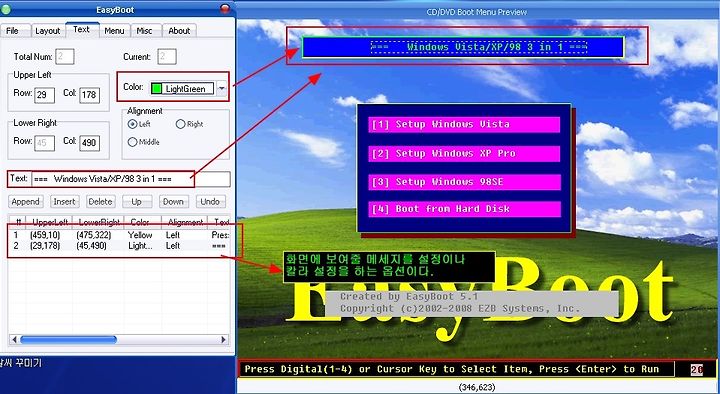Select Left alignment radio button
This screenshot has width=720, height=394.
(x=133, y=124)
